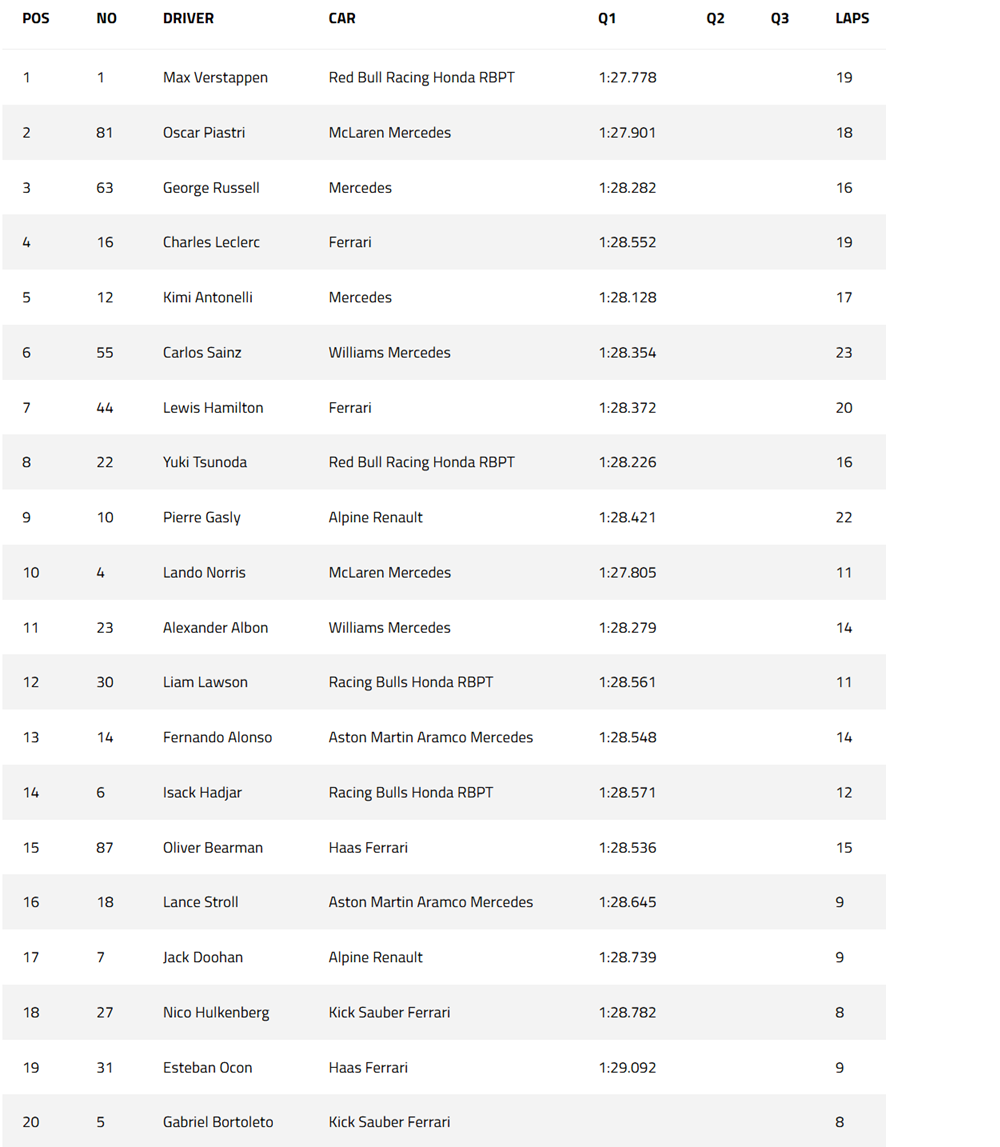
Task: Select Esteban Ocon's 1:29.092 lap time
Action: [x=627, y=1068]
